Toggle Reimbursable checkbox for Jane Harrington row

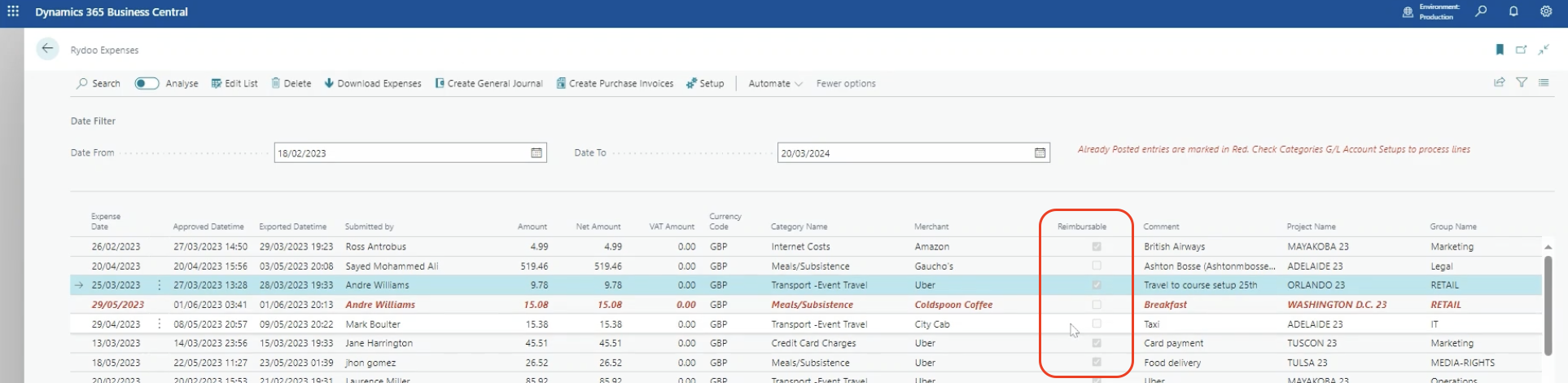coord(1097,343)
